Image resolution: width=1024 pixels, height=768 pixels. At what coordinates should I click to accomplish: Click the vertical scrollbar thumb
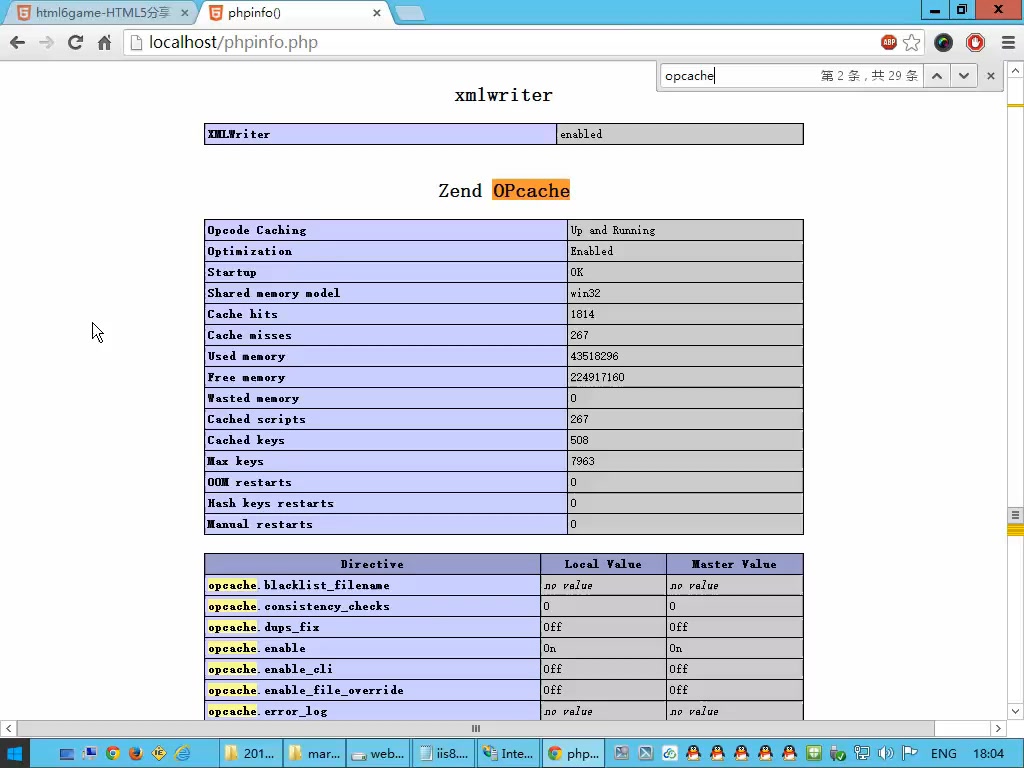1016,515
